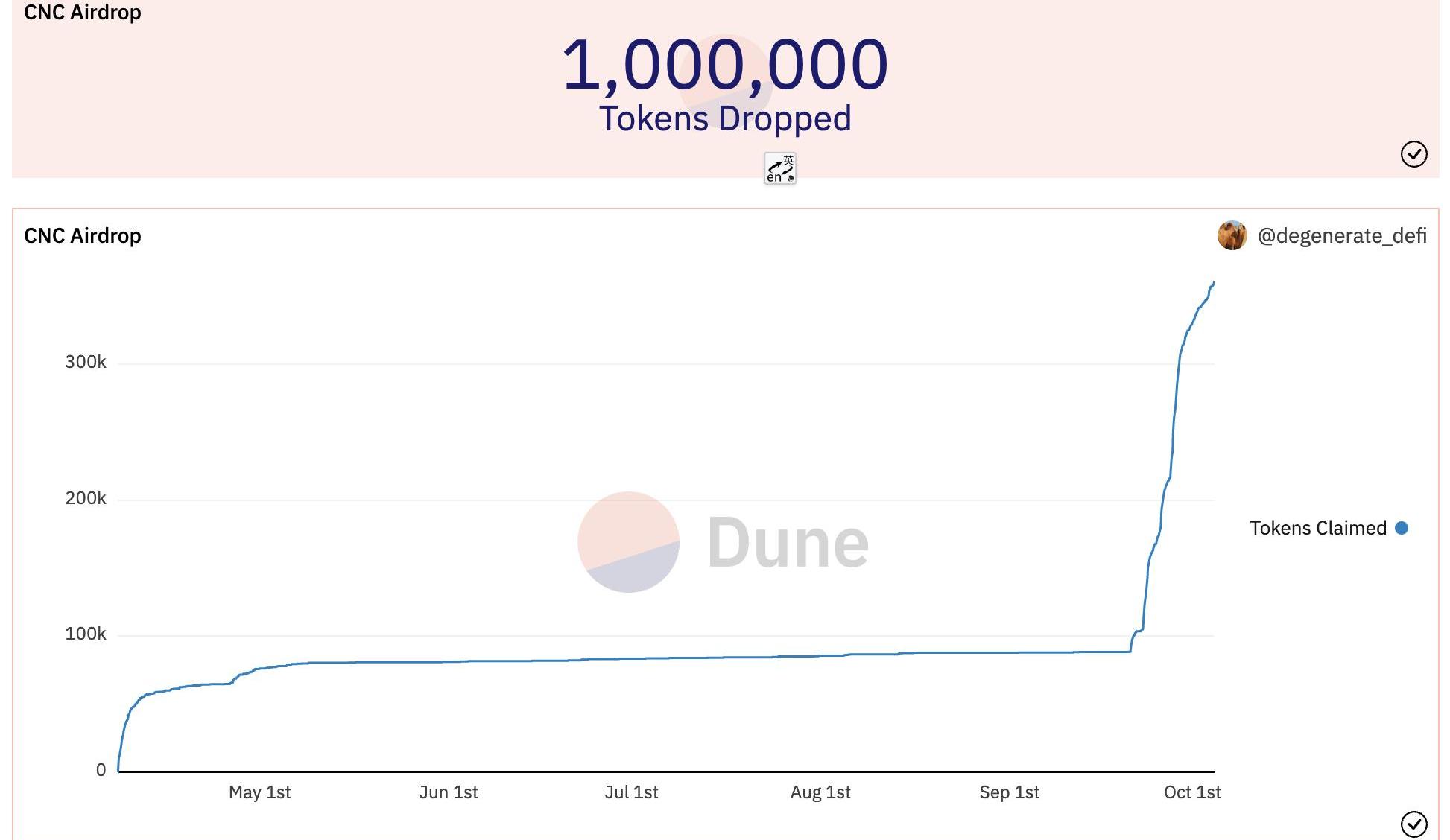This screenshot has height=840, width=1450.
Task: Open the degenerate_defi profile avatar
Action: tap(1232, 236)
